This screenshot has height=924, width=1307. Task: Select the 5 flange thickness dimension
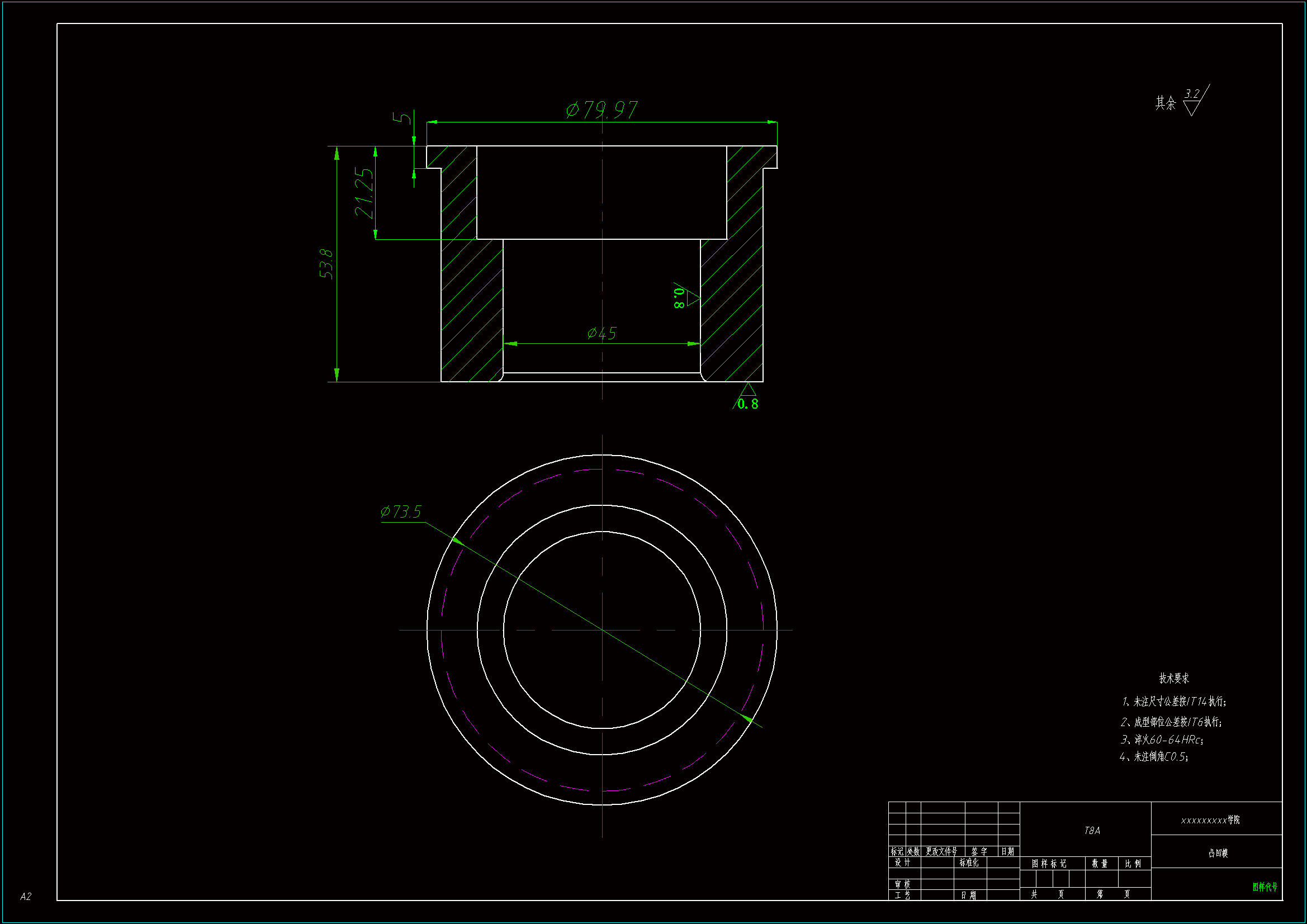[403, 118]
